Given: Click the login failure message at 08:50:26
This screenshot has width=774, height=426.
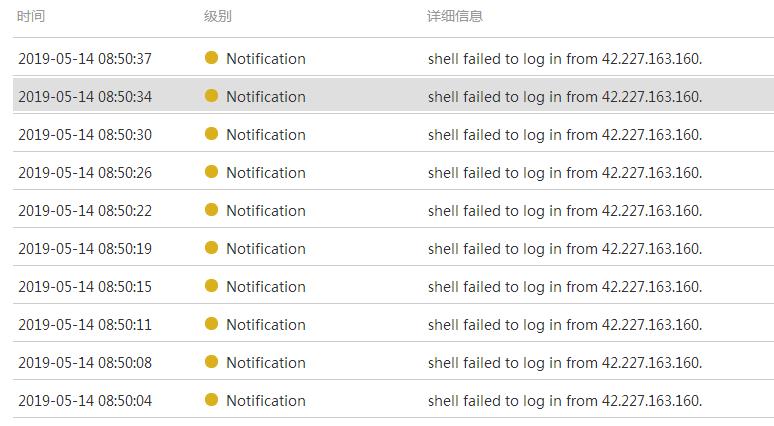Looking at the screenshot, I should coord(564,173).
